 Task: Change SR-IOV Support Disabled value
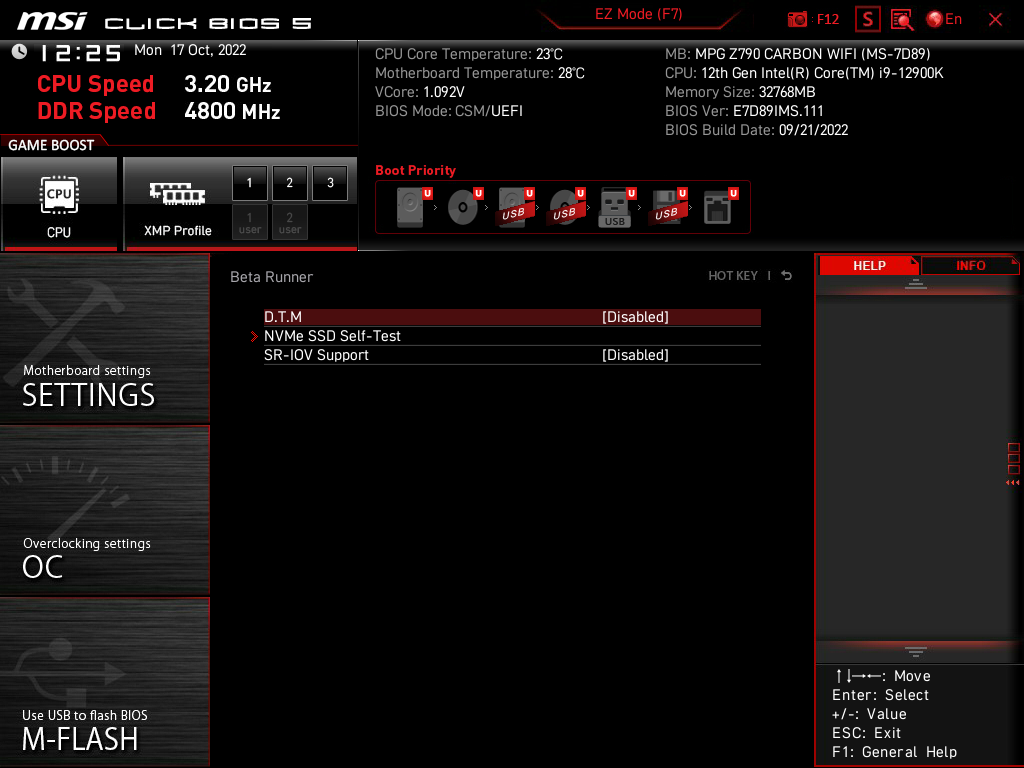[x=635, y=355]
